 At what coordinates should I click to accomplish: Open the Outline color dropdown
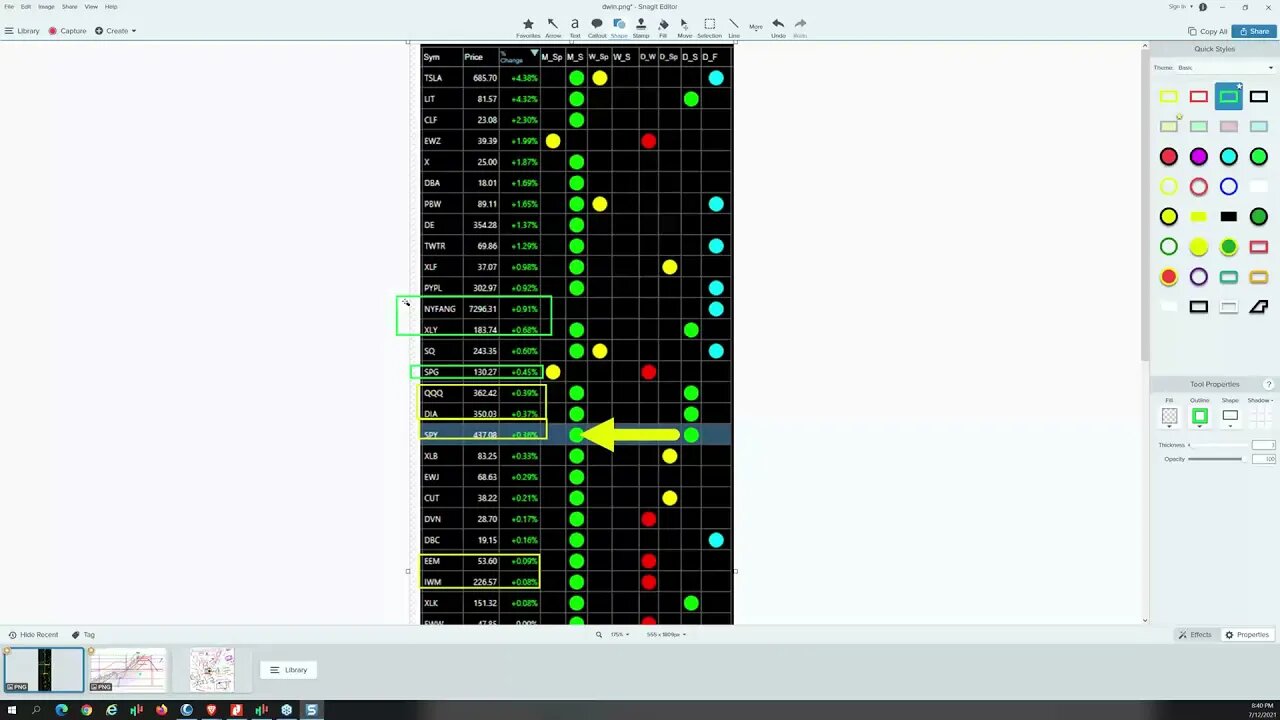[1199, 416]
